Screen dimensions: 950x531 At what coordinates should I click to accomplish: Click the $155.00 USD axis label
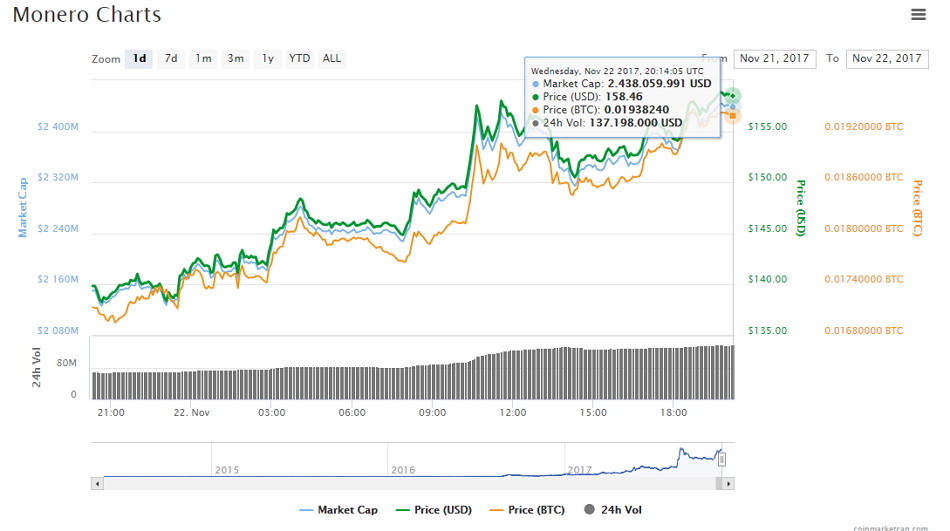[x=768, y=127]
